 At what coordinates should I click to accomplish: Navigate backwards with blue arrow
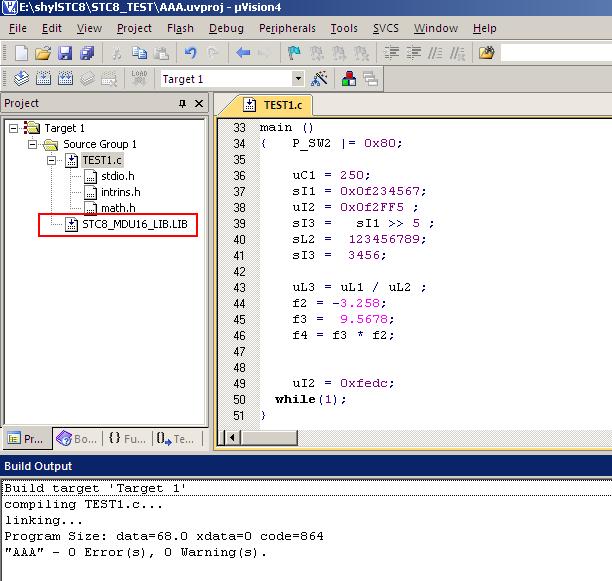(x=243, y=53)
